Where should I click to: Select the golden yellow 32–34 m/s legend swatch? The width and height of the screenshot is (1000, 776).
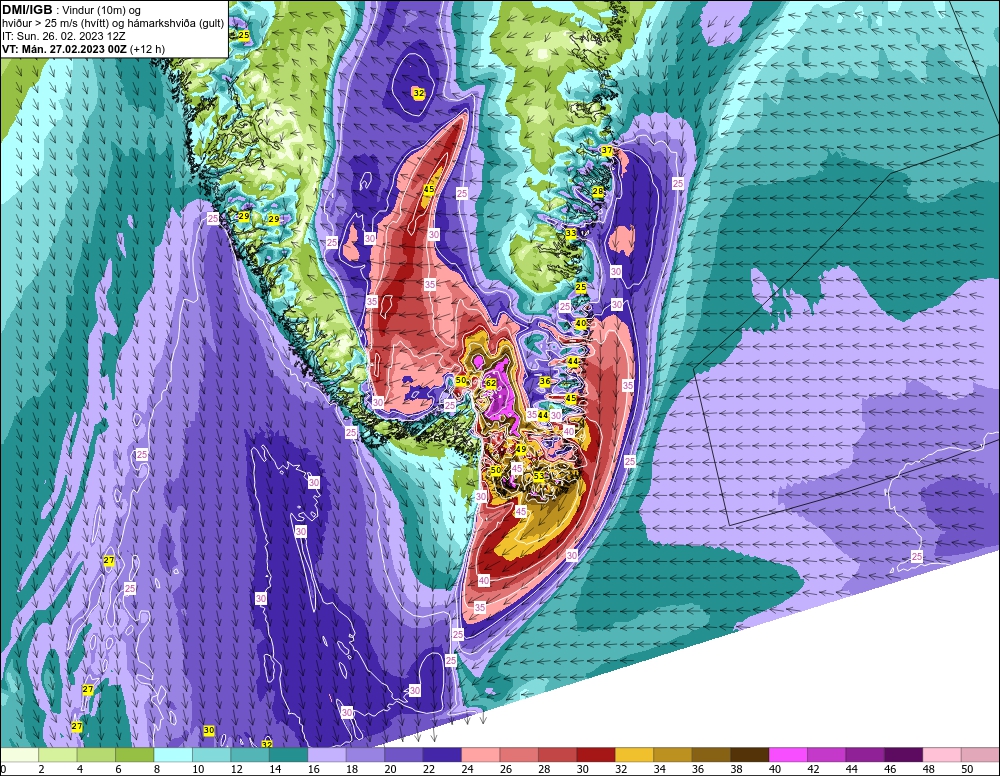[635, 755]
